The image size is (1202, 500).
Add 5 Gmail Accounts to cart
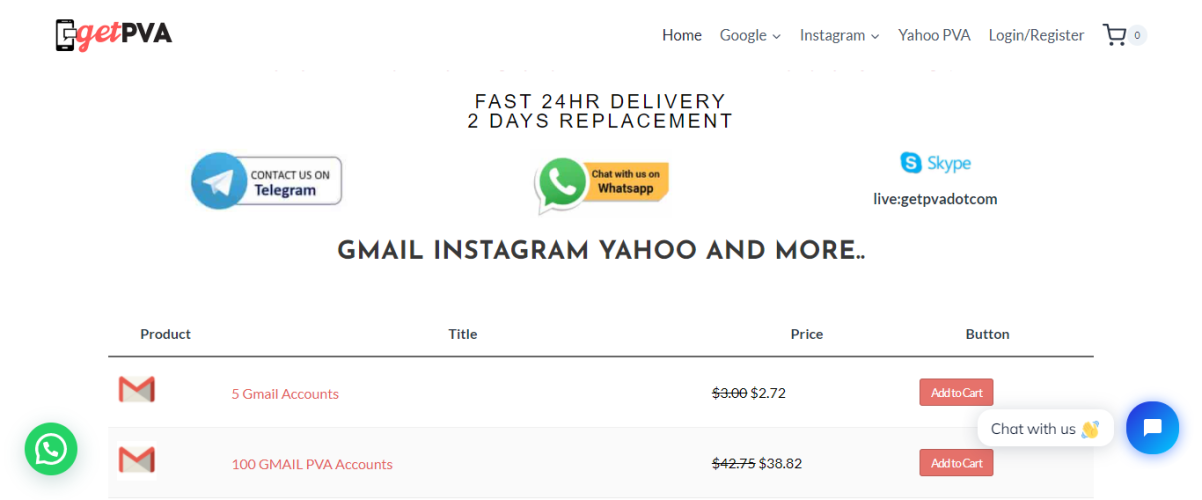[956, 392]
